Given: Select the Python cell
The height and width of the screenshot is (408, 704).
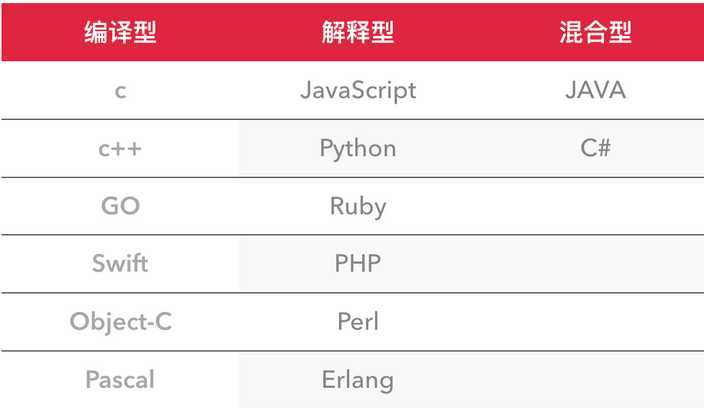Looking at the screenshot, I should click(x=358, y=149).
